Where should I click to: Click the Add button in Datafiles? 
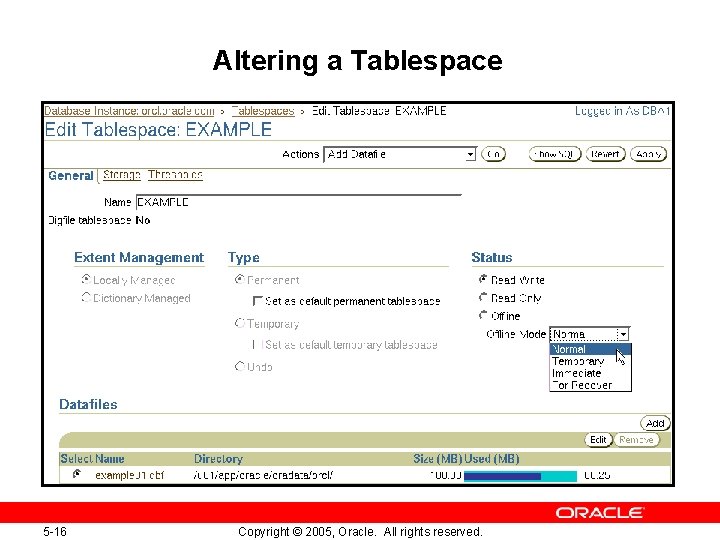click(x=655, y=423)
